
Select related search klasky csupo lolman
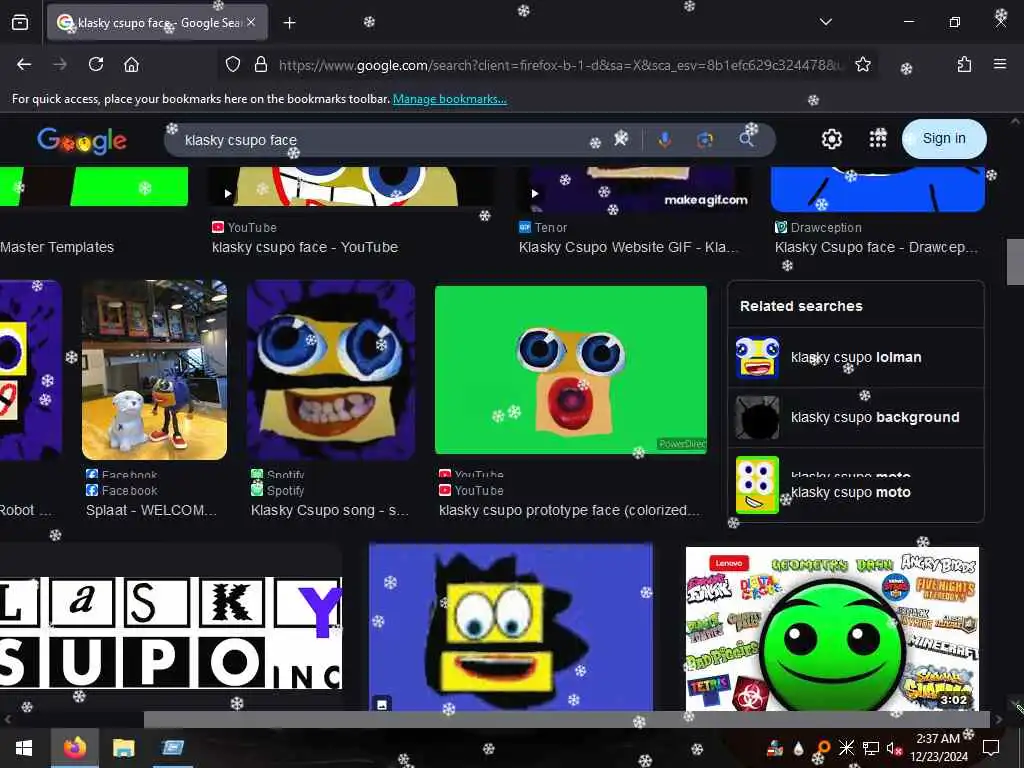click(856, 357)
